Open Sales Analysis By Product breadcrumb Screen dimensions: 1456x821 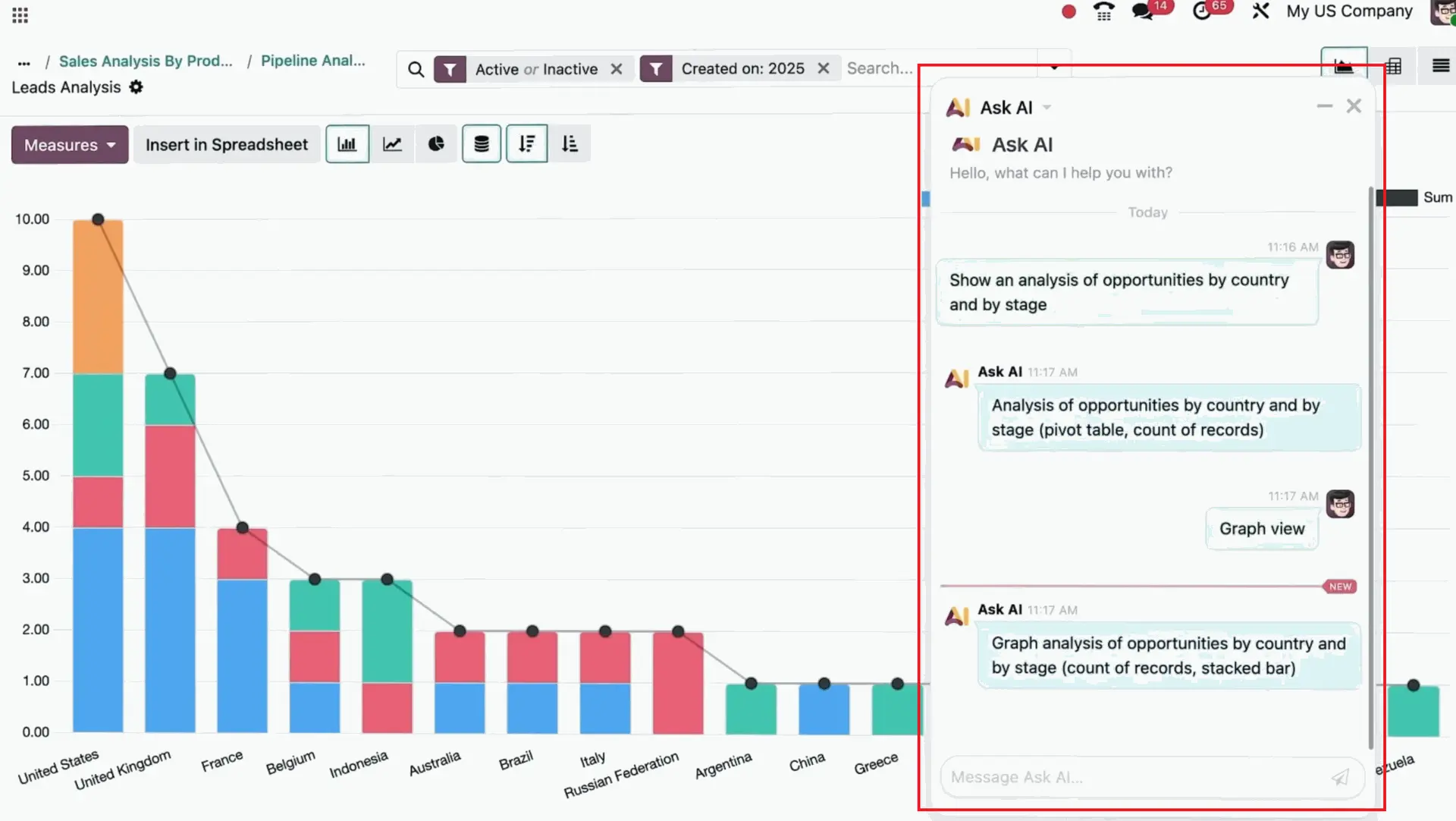click(x=146, y=61)
